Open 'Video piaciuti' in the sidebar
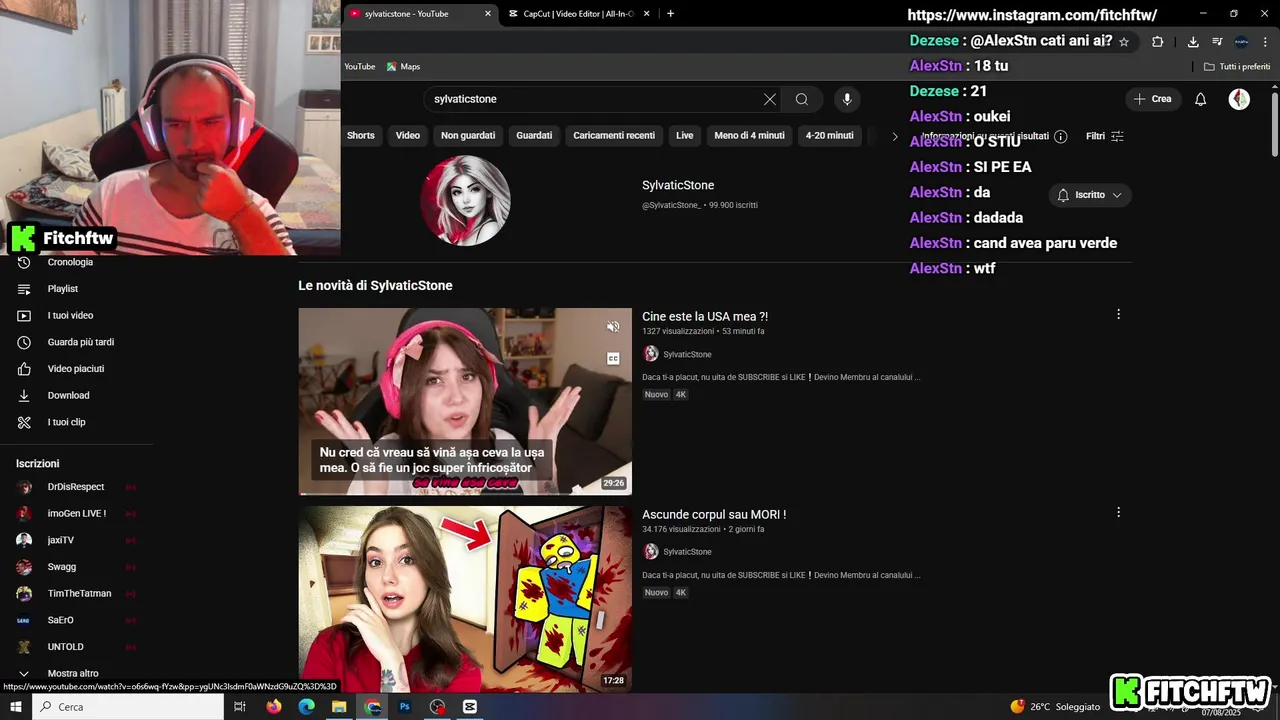1280x720 pixels. pyautogui.click(x=75, y=369)
